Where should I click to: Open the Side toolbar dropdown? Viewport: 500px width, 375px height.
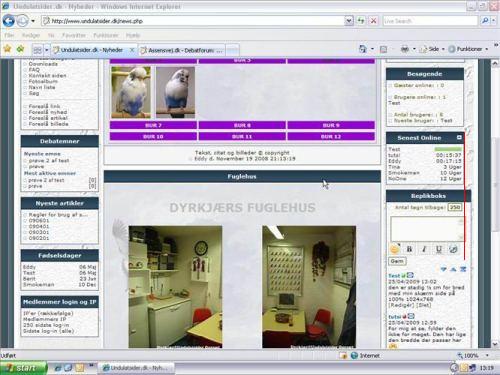point(443,49)
